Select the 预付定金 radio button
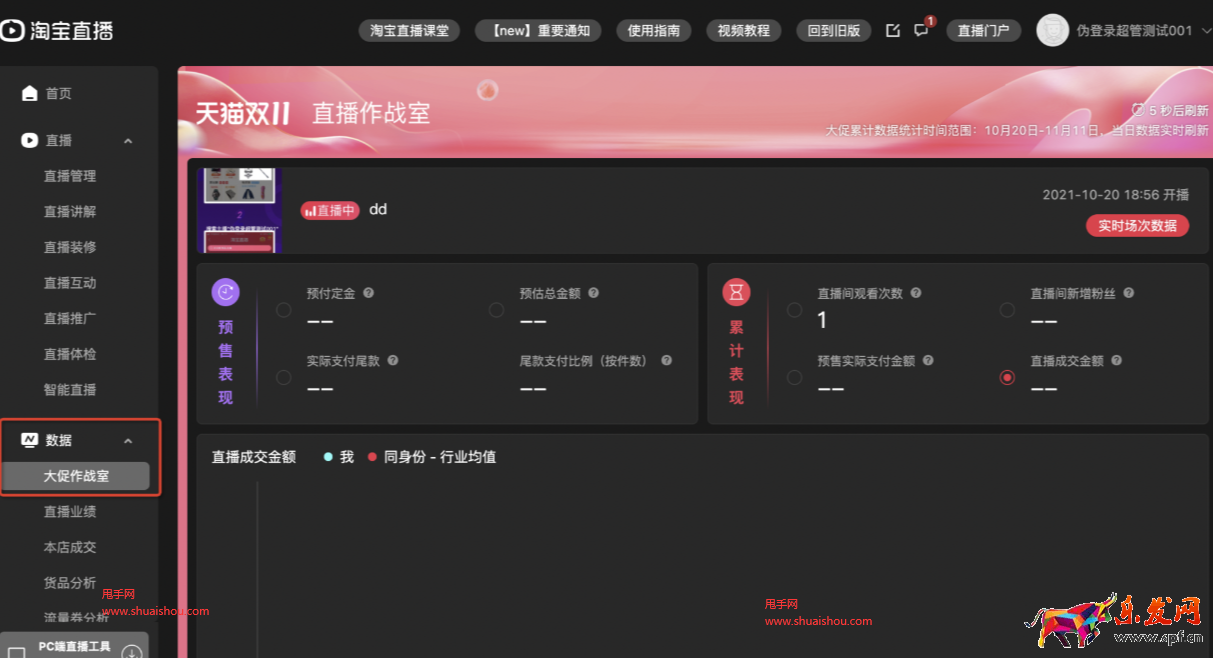 coord(284,310)
